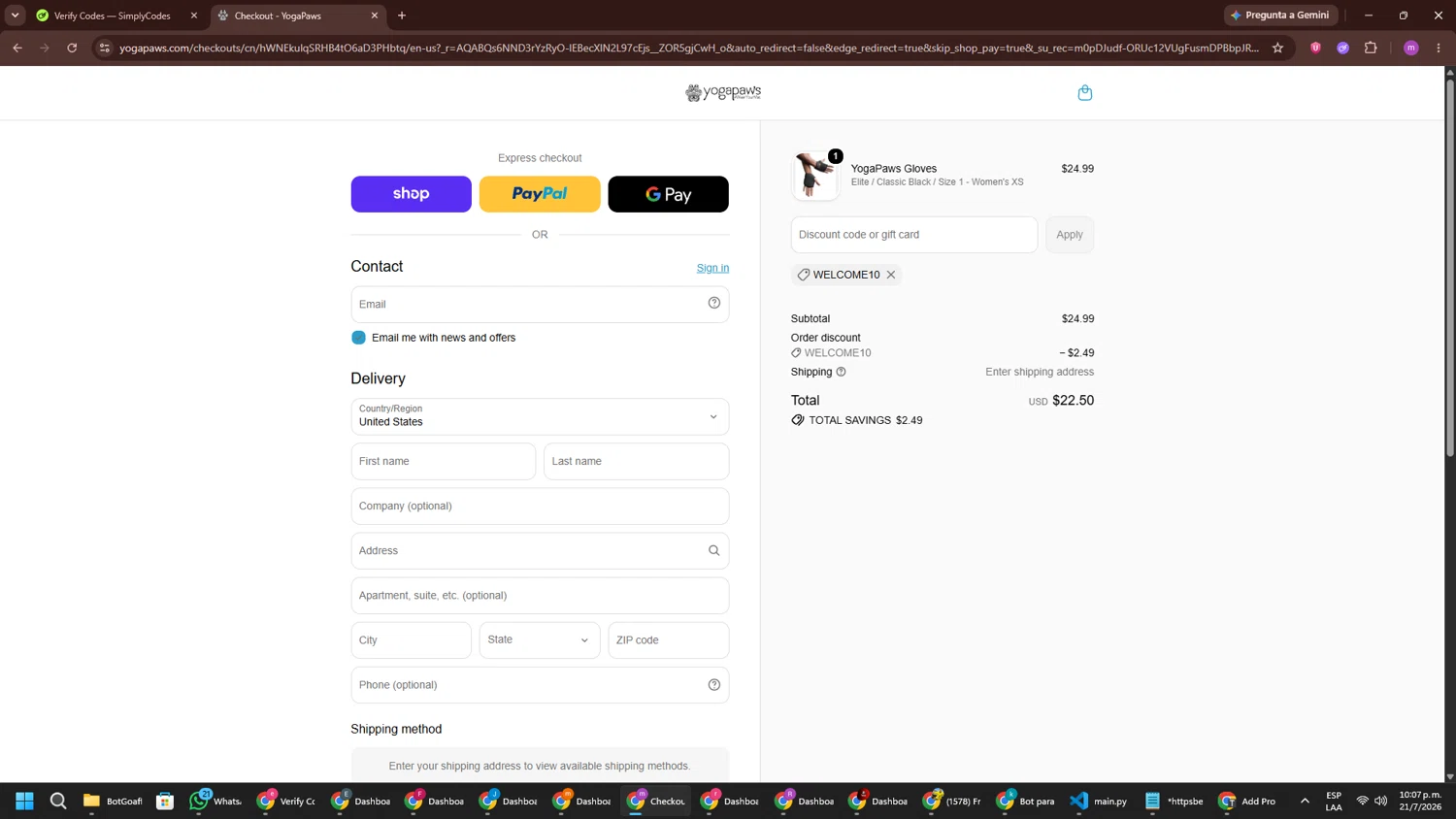Click the purple round extension icon

pos(1343,48)
